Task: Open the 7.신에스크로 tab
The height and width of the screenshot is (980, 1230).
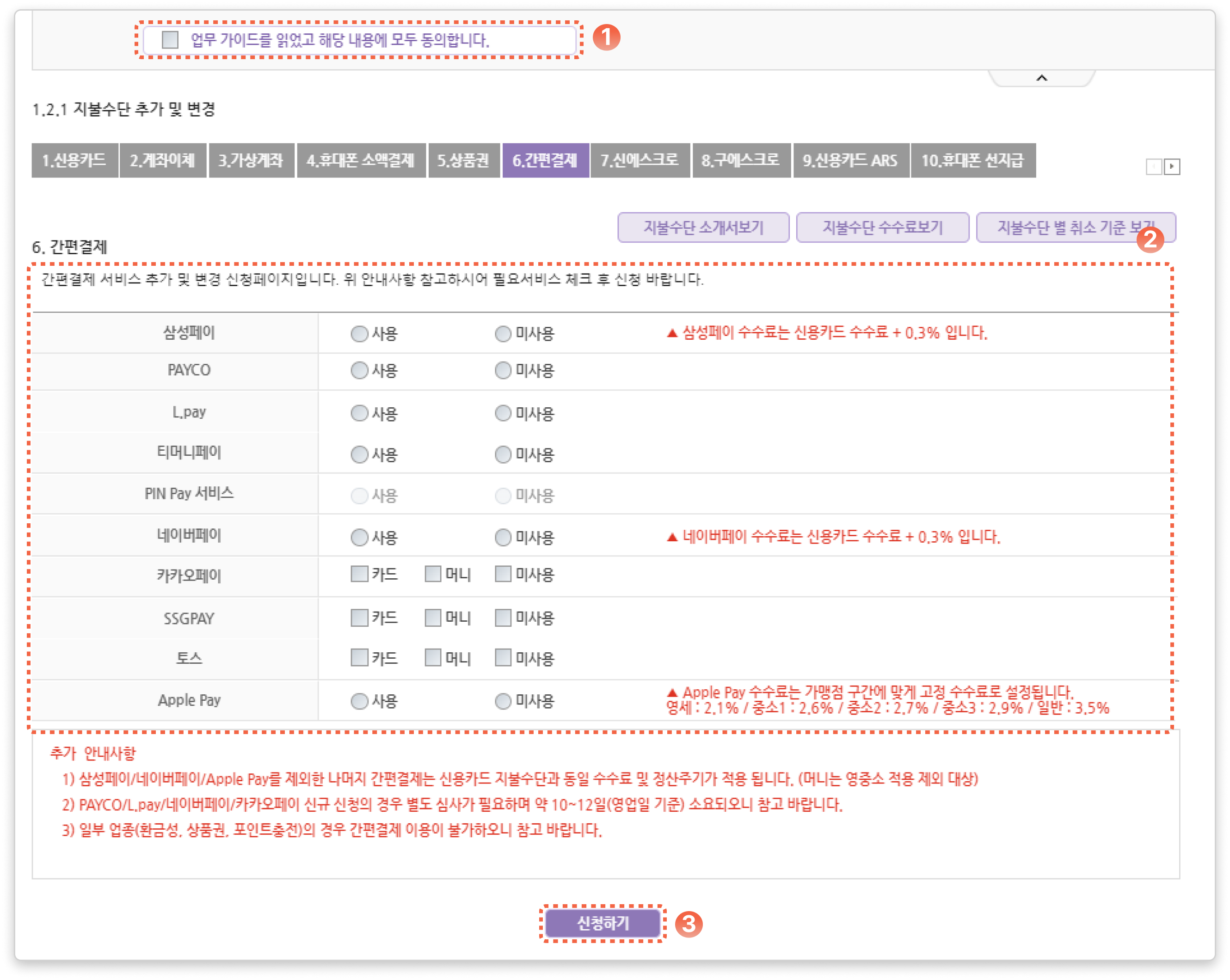Action: (640, 160)
